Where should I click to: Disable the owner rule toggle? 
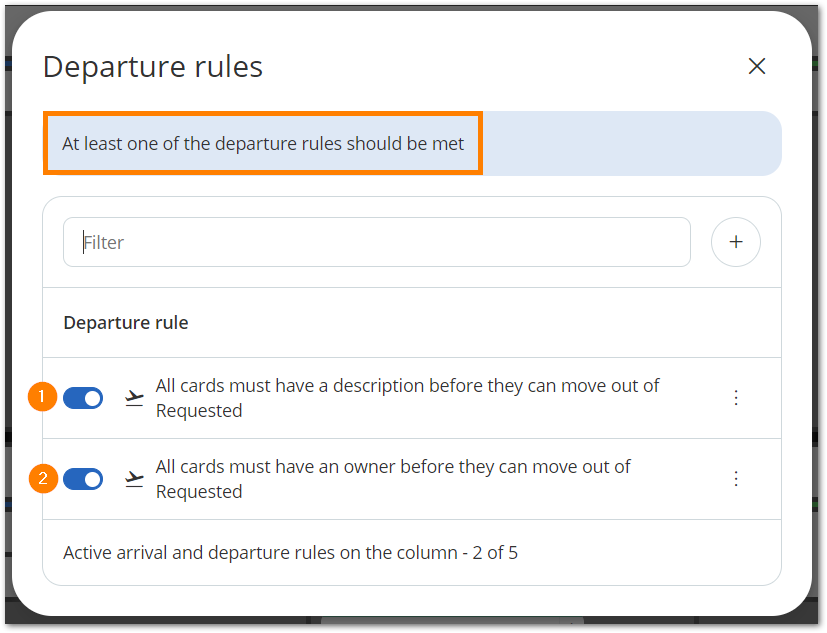click(83, 479)
